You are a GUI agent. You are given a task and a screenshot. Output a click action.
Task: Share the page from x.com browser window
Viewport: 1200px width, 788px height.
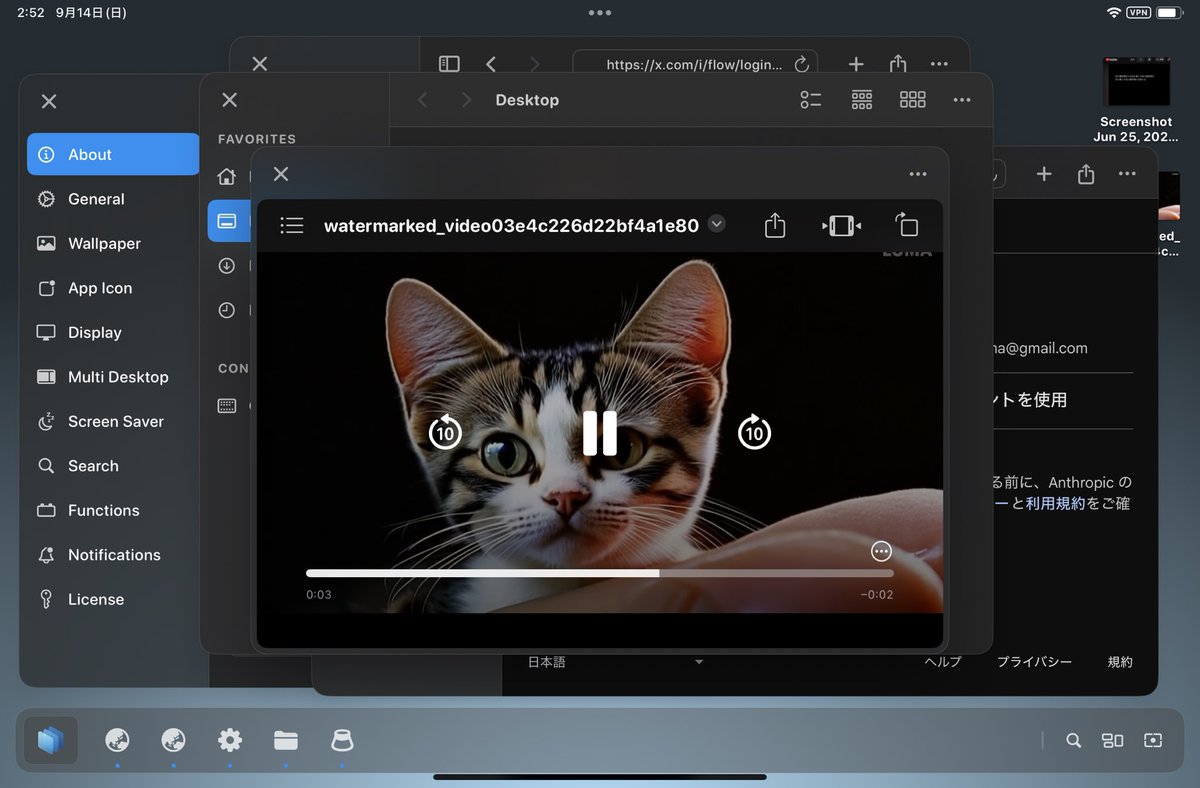coord(898,64)
